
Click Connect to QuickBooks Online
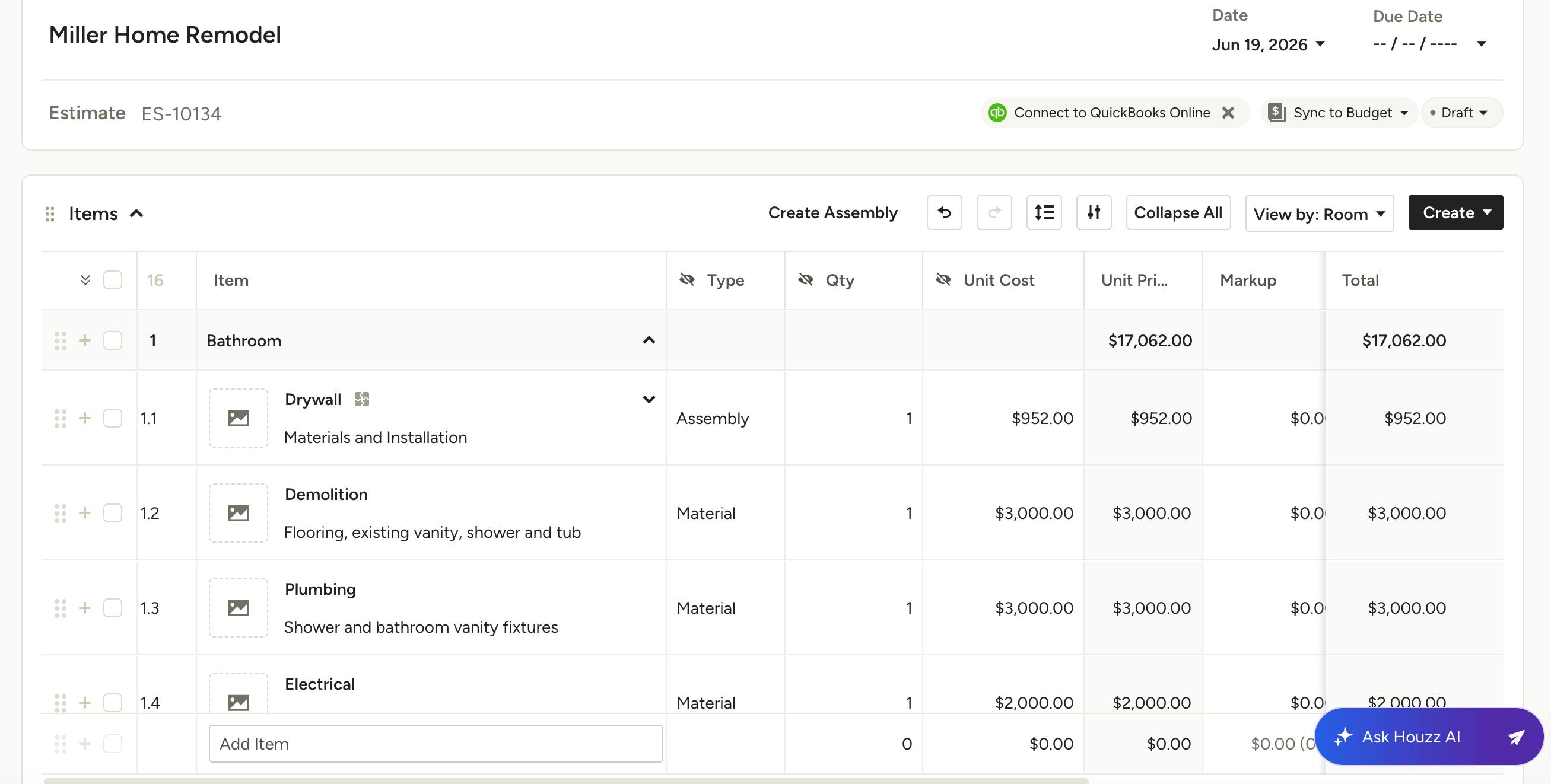tap(1111, 113)
